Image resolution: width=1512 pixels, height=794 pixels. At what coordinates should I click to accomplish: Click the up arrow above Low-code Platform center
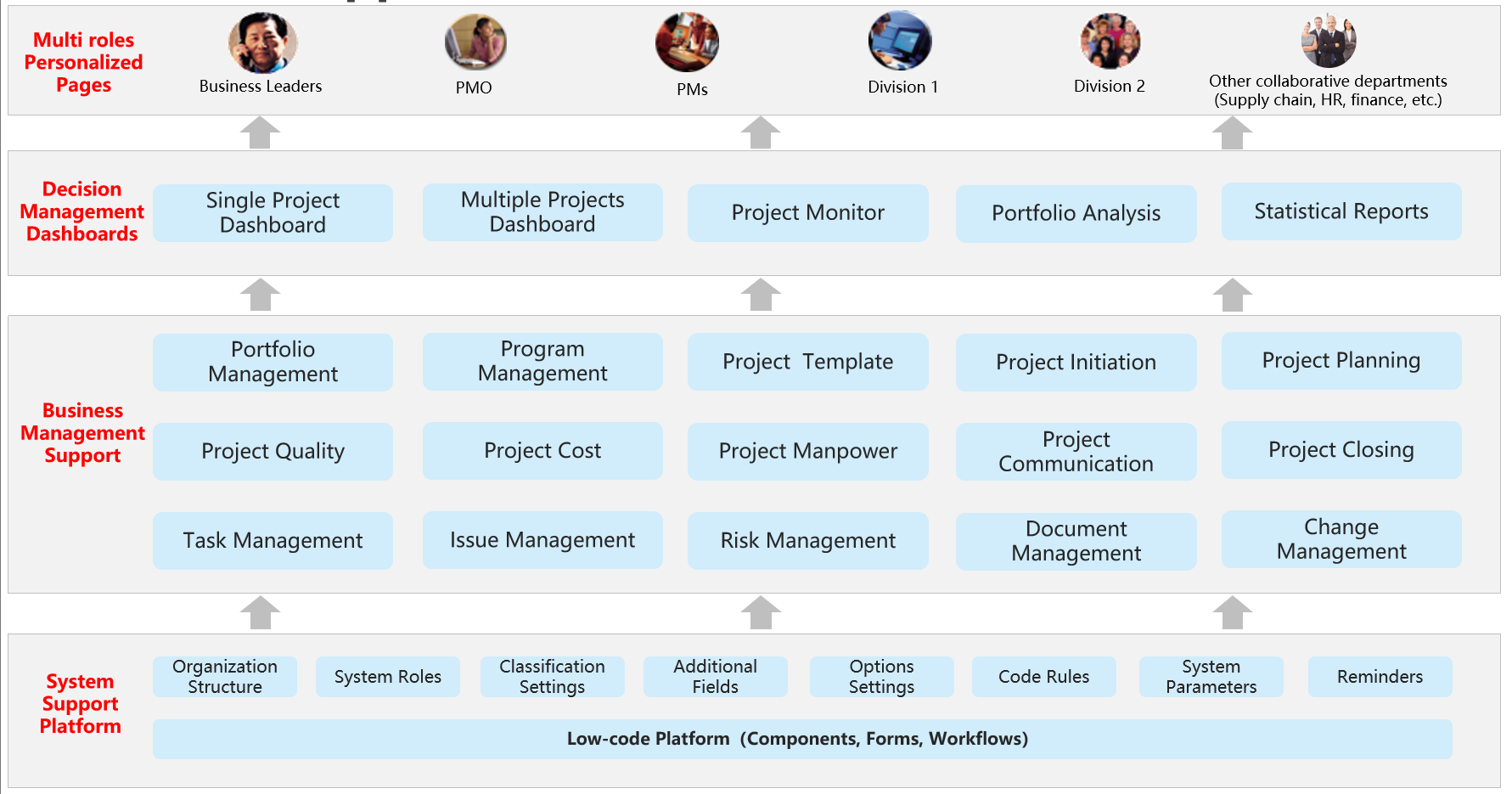(761, 612)
